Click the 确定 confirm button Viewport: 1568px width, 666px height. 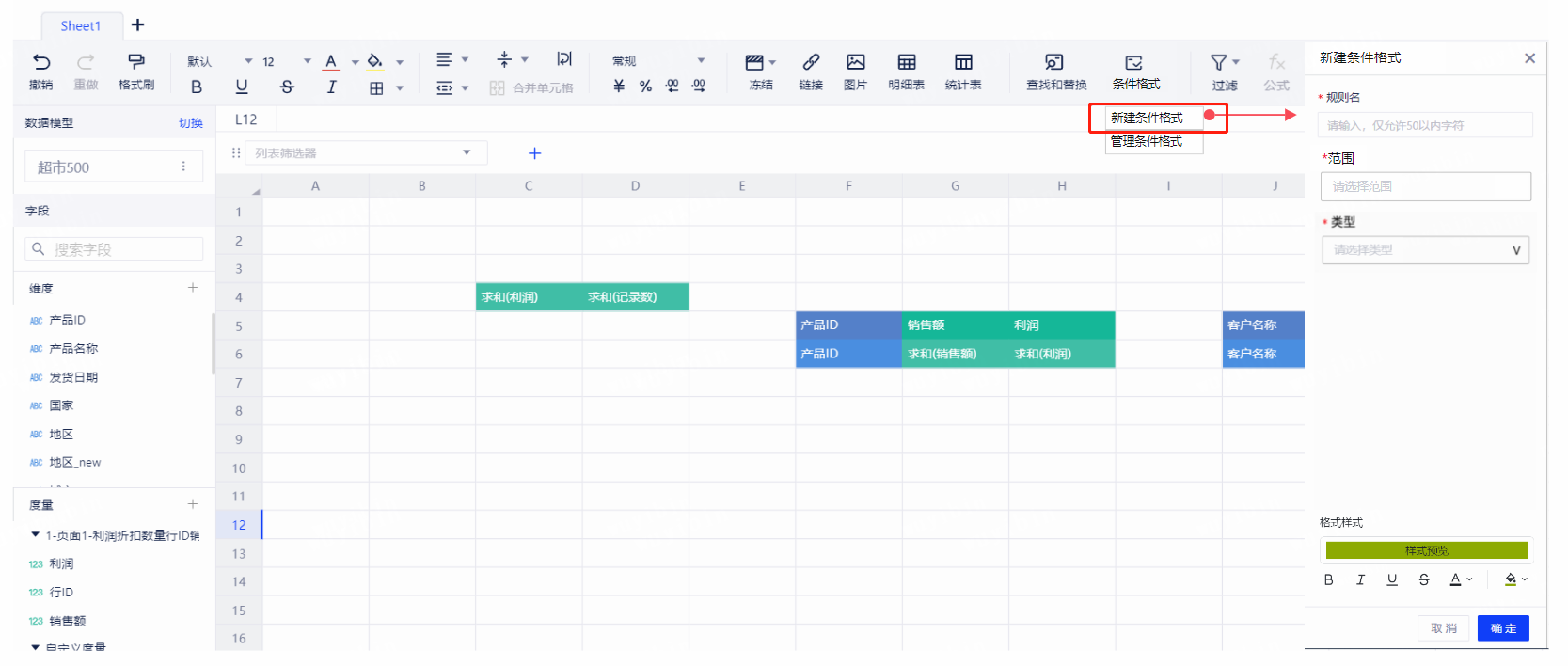point(1502,628)
